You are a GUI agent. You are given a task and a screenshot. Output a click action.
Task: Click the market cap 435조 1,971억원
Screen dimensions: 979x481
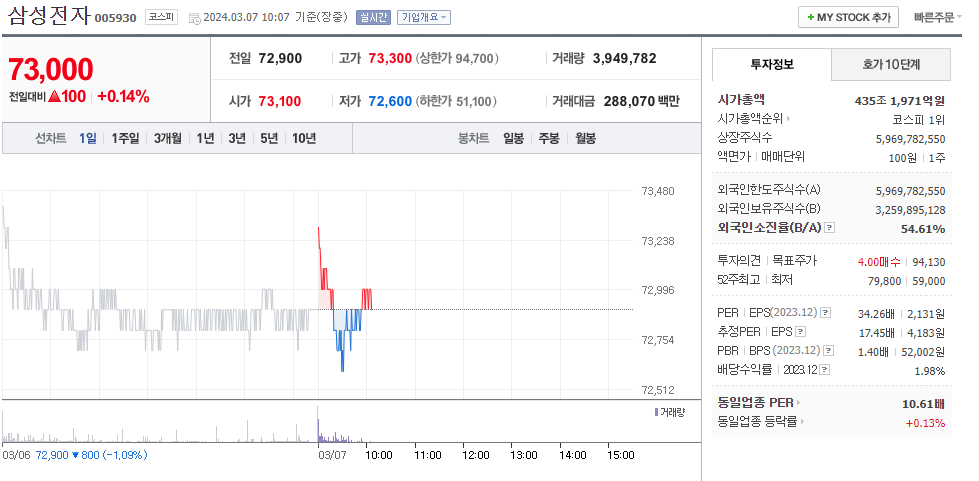[900, 100]
